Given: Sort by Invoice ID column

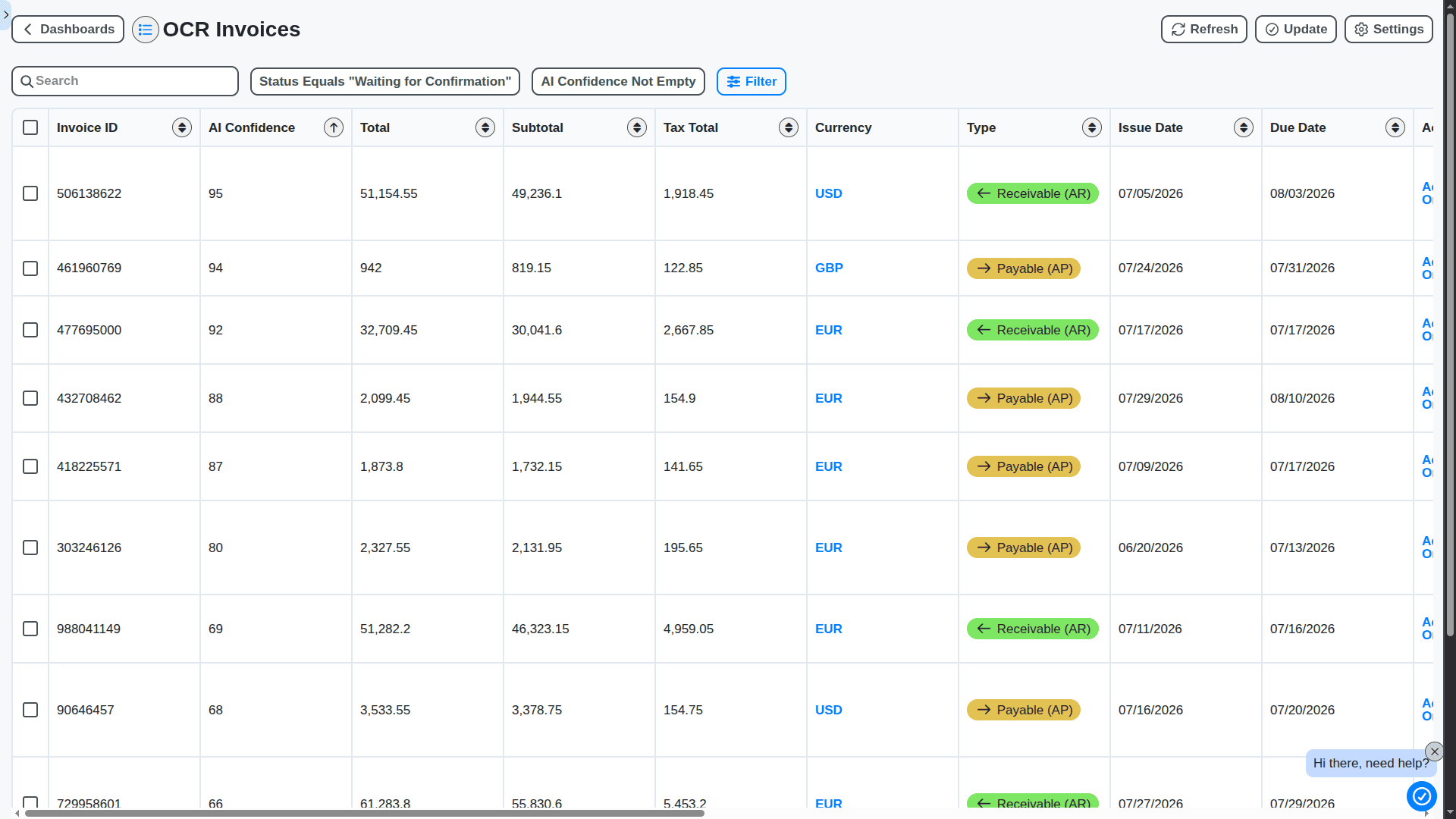Looking at the screenshot, I should point(182,127).
